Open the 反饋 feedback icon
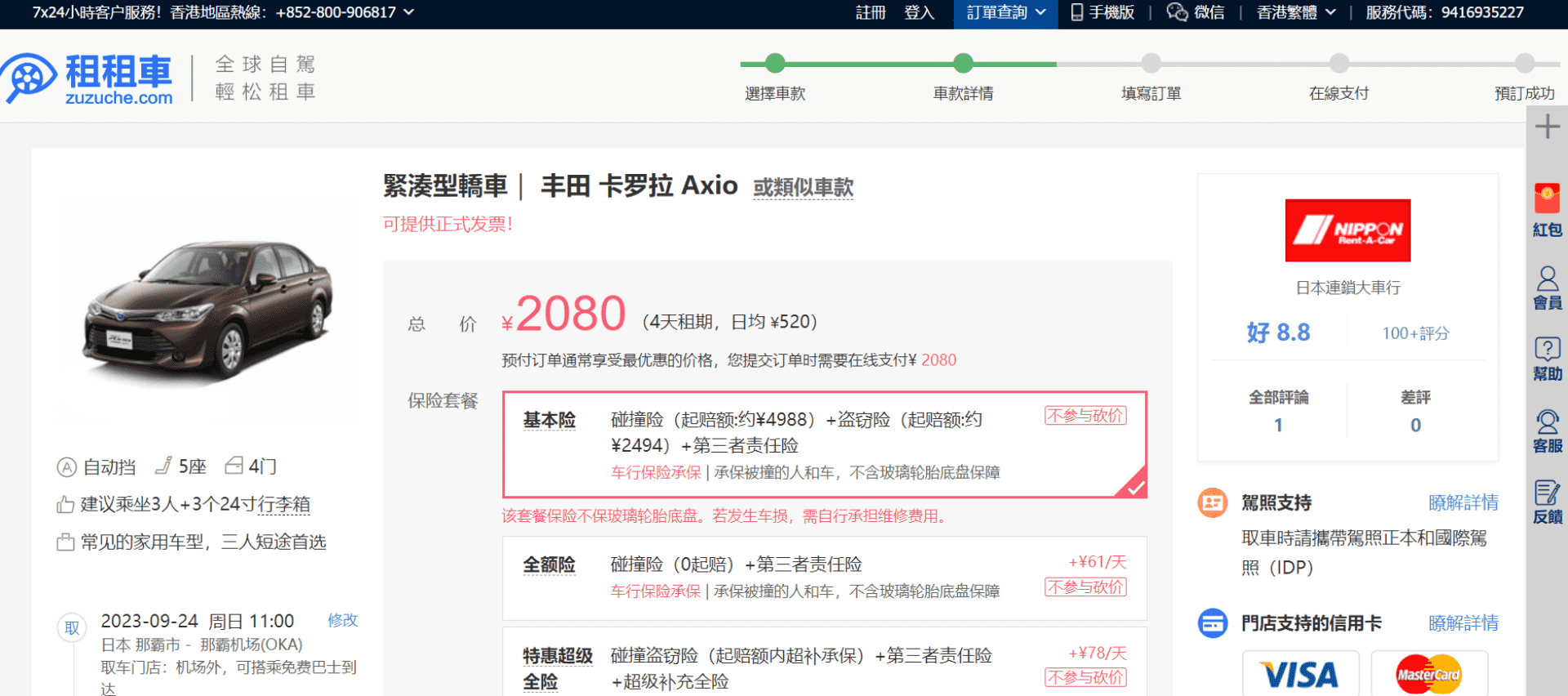The height and width of the screenshot is (696, 1568). click(x=1547, y=502)
